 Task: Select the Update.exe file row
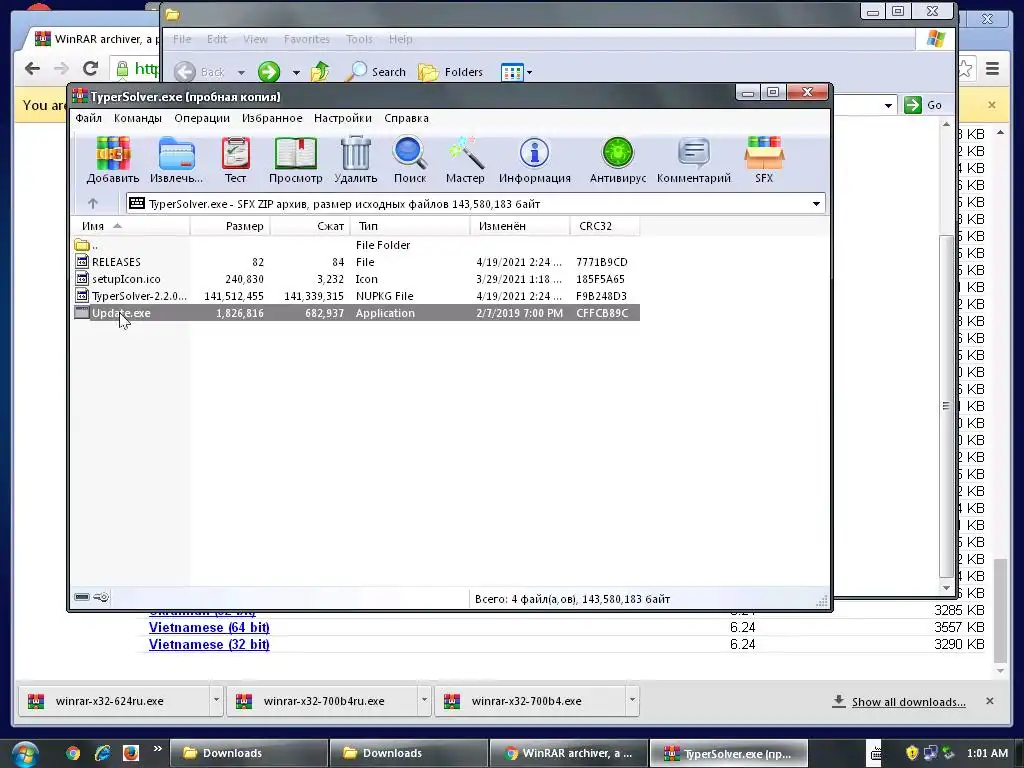pyautogui.click(x=356, y=313)
